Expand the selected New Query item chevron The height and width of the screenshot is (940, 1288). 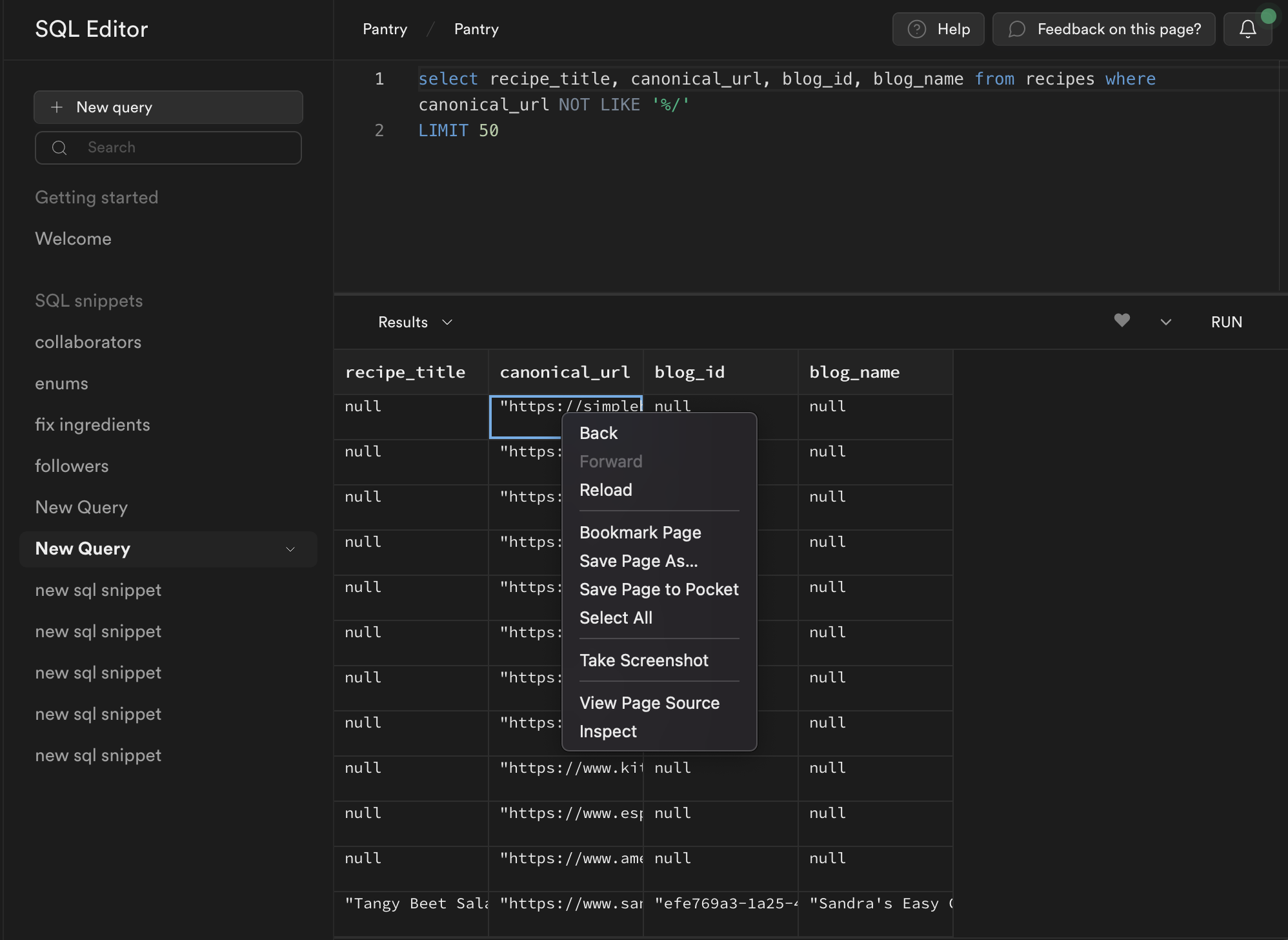tap(290, 549)
